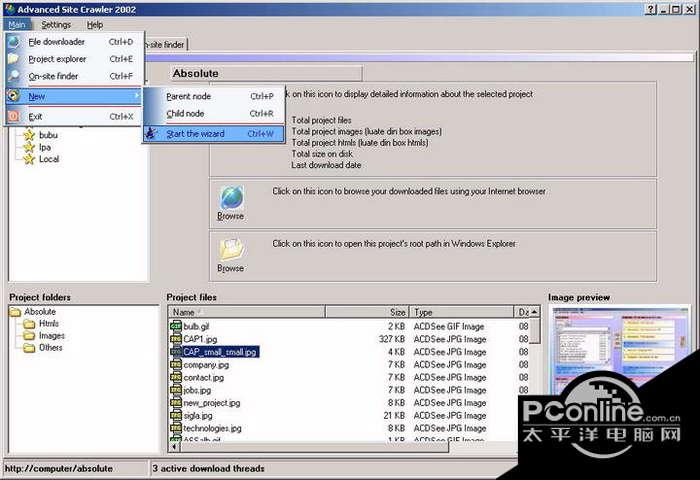Choose Project explorer menu entry
Image resolution: width=700 pixels, height=480 pixels.
(x=74, y=59)
